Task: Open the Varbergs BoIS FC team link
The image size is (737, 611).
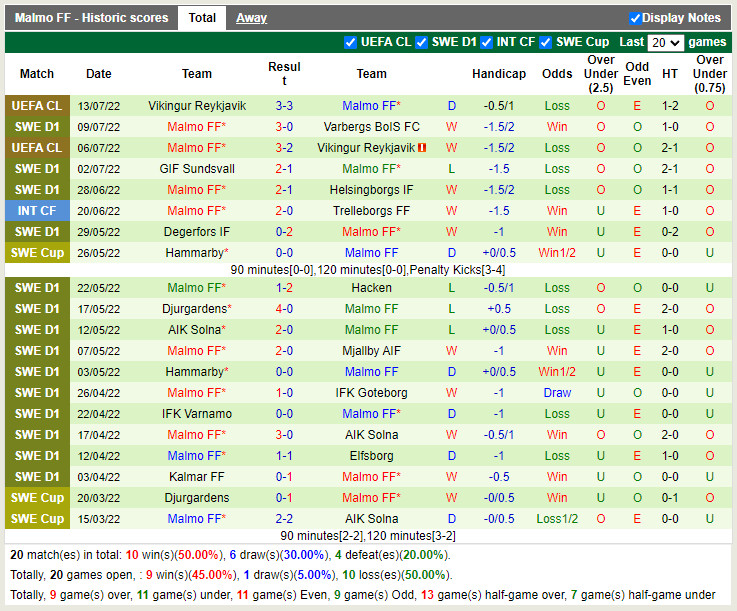Action: coord(371,127)
